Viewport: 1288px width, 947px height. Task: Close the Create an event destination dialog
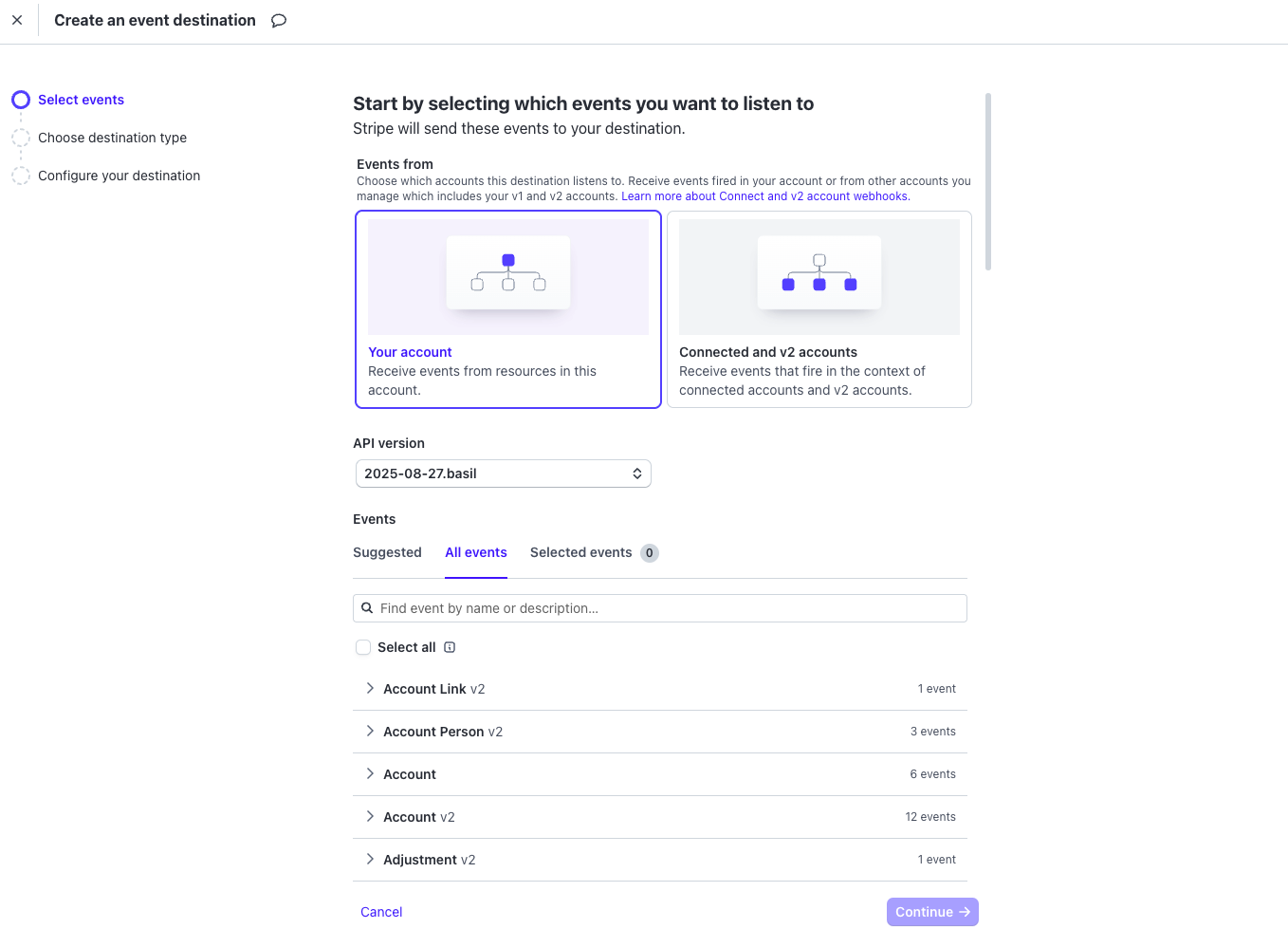click(17, 20)
